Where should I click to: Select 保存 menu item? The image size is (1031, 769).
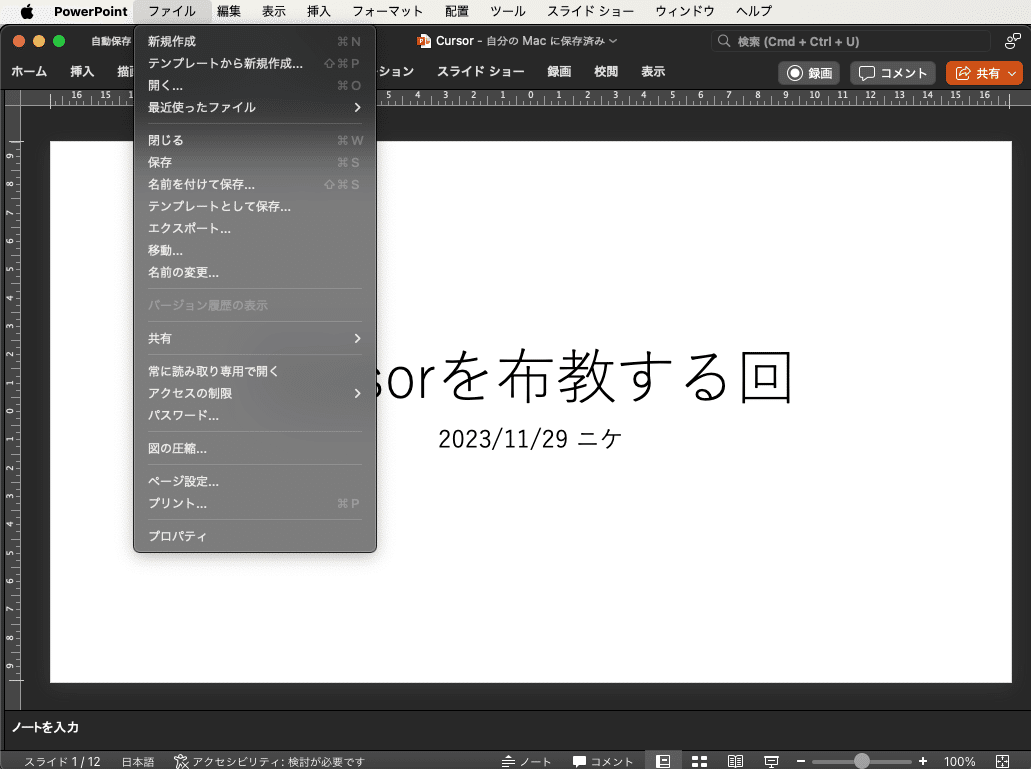coord(254,162)
